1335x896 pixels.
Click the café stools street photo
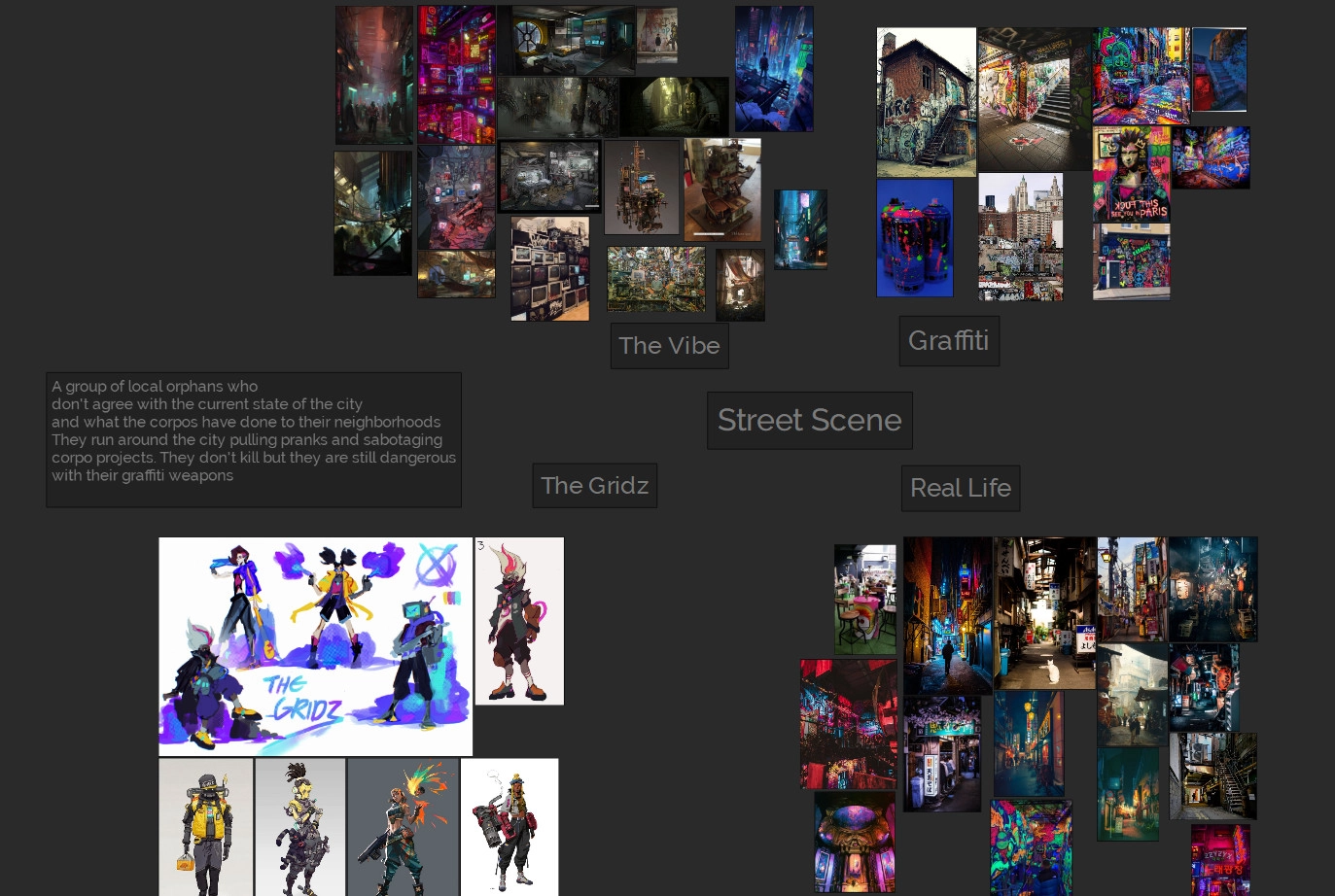(864, 599)
